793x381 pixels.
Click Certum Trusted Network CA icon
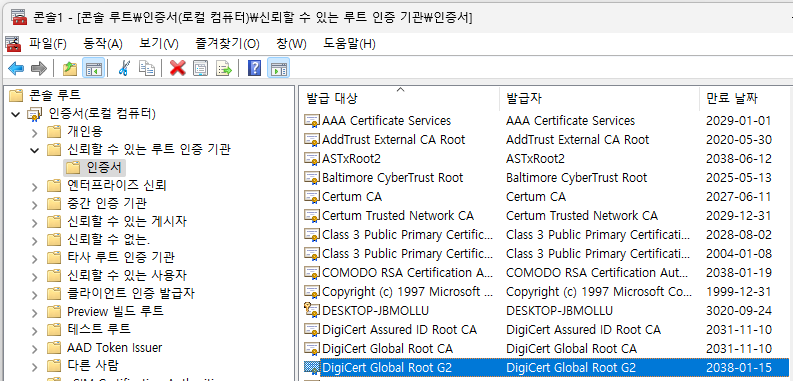(x=312, y=216)
